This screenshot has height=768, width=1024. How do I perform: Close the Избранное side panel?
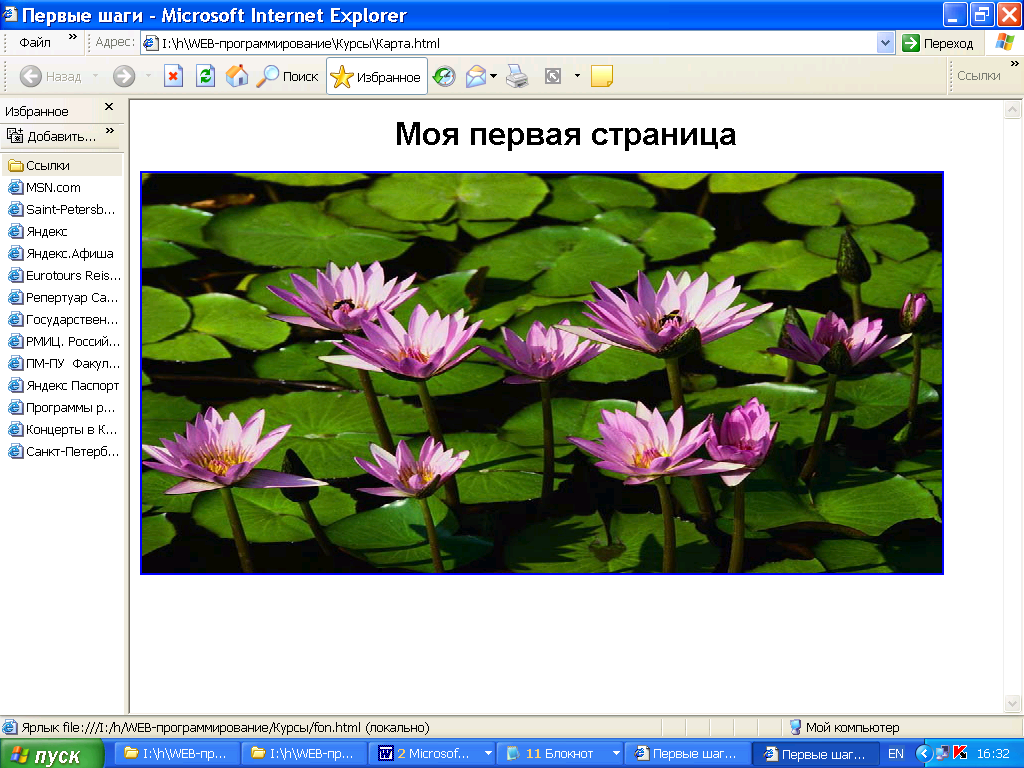[109, 106]
